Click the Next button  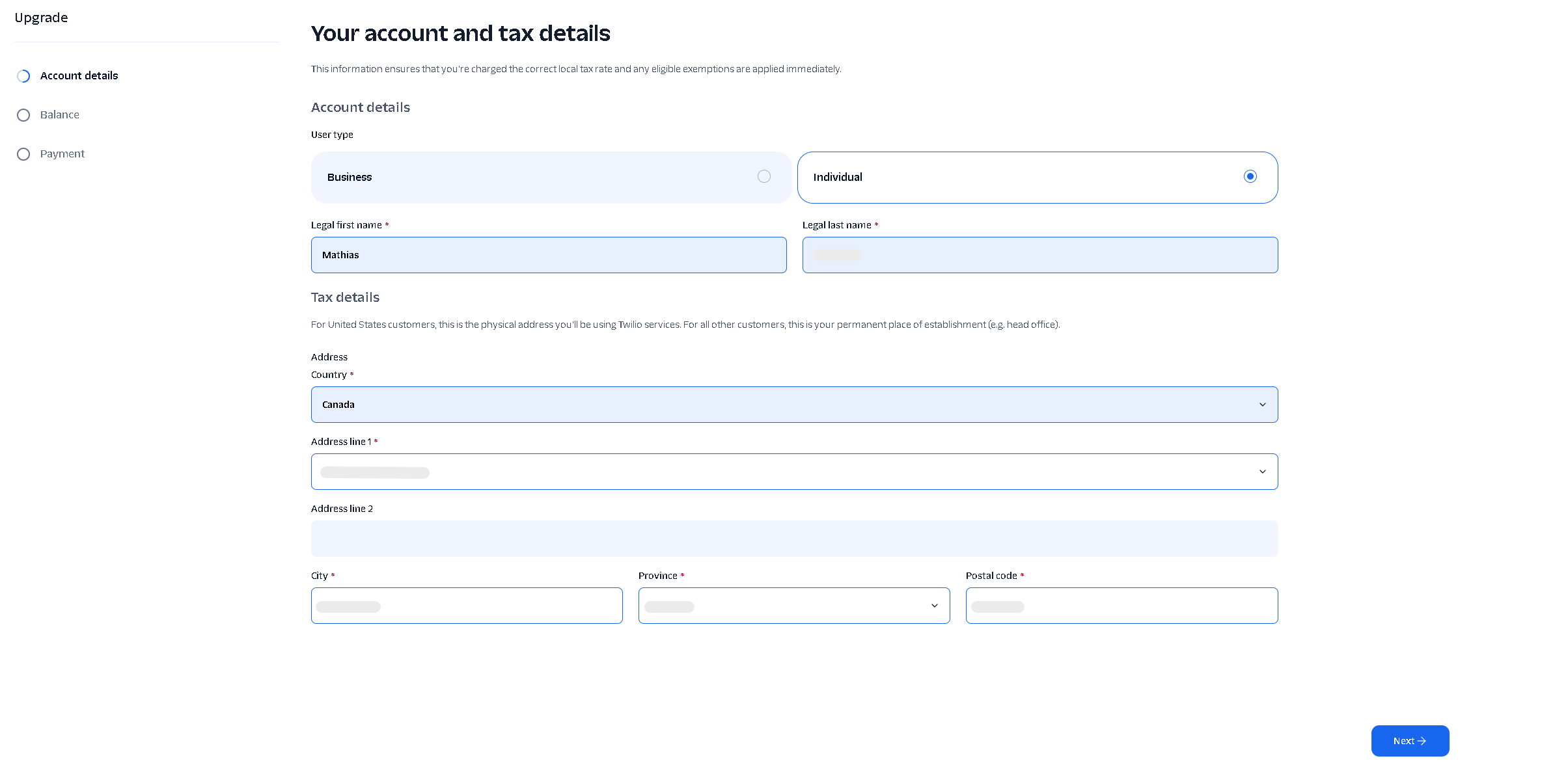click(x=1410, y=741)
